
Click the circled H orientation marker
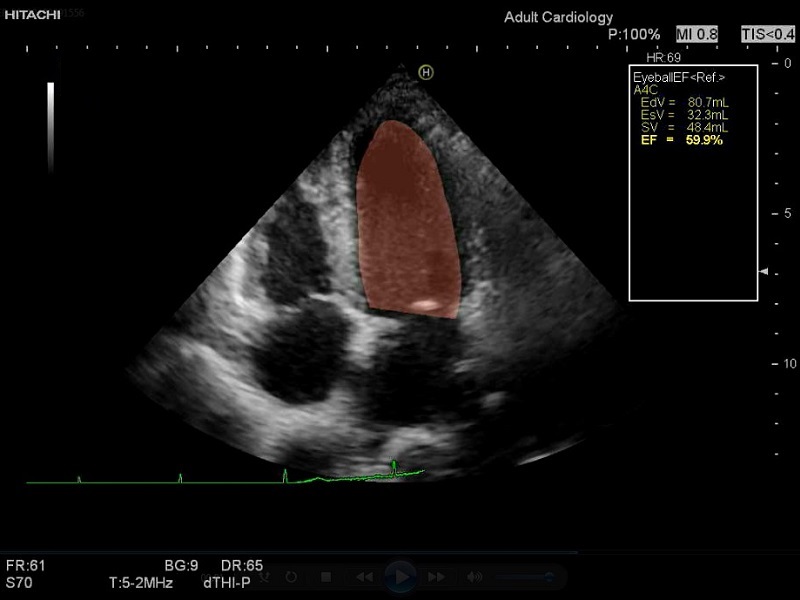pos(425,72)
